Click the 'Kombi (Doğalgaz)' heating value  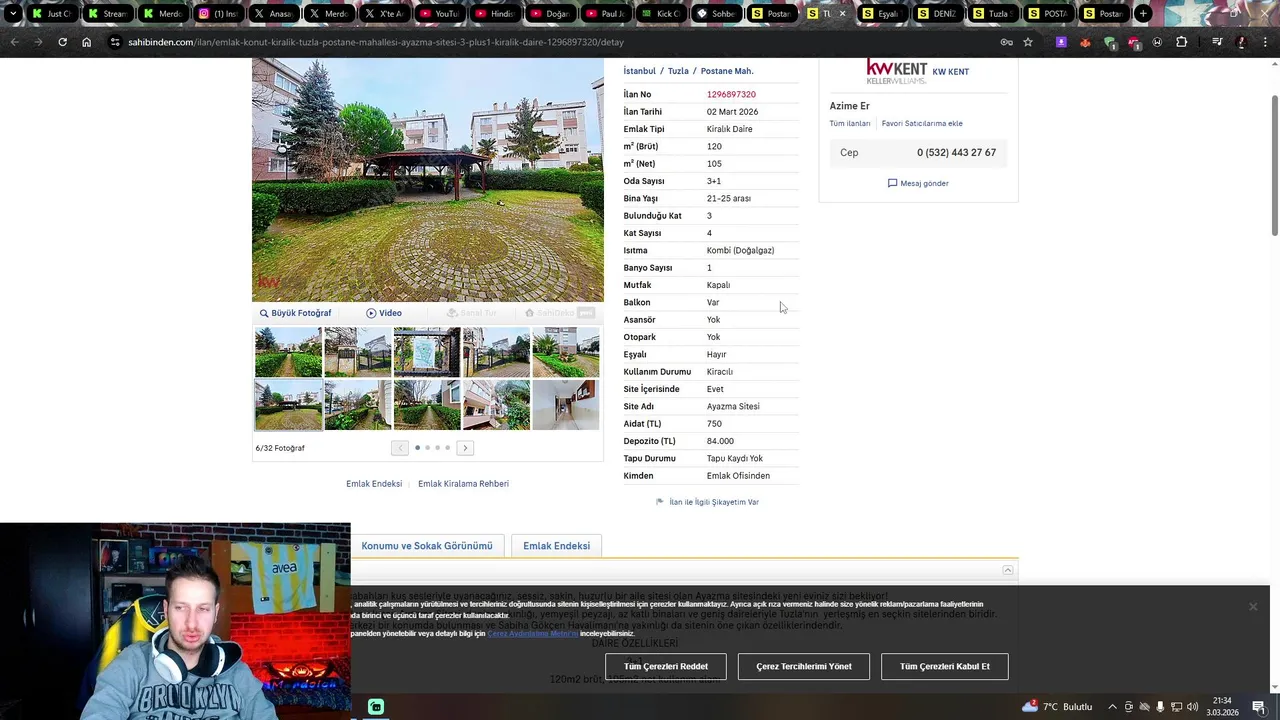(x=740, y=251)
